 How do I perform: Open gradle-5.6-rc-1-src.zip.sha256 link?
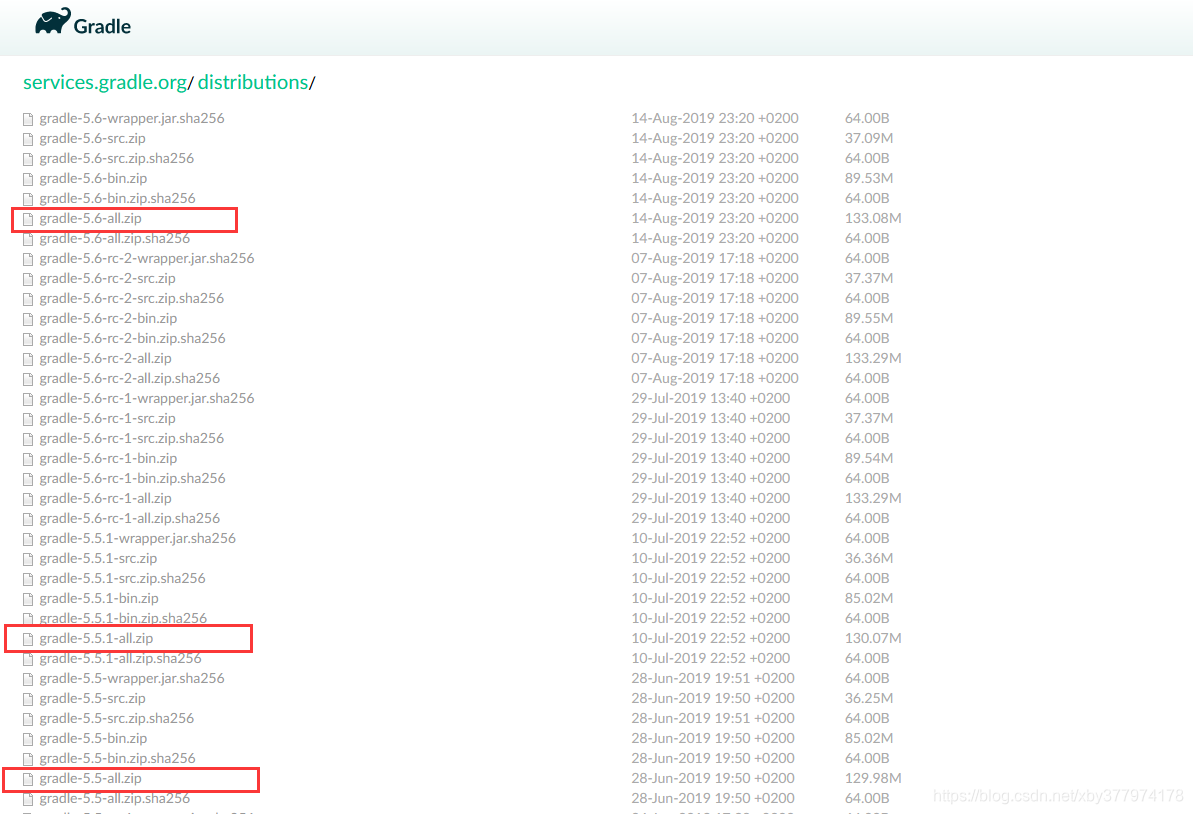(x=132, y=438)
